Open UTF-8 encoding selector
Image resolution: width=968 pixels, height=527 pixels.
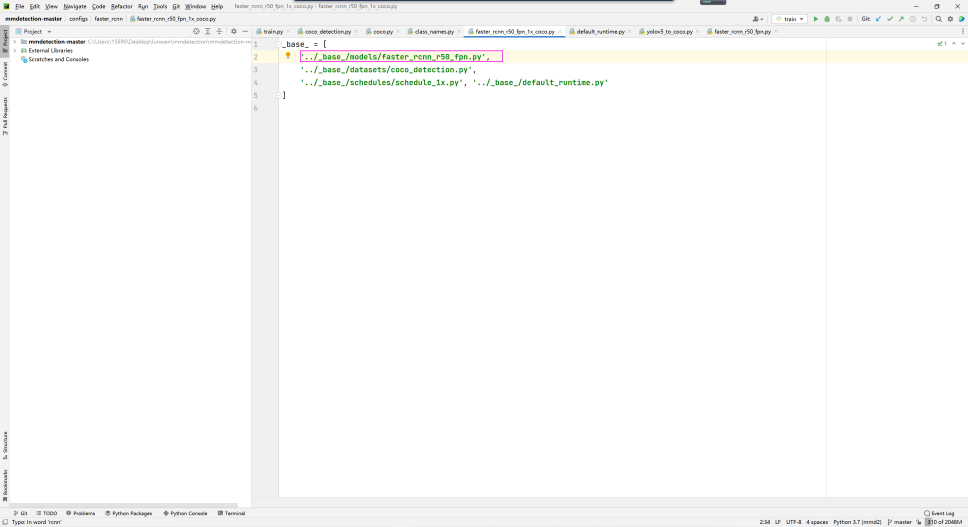click(x=793, y=522)
